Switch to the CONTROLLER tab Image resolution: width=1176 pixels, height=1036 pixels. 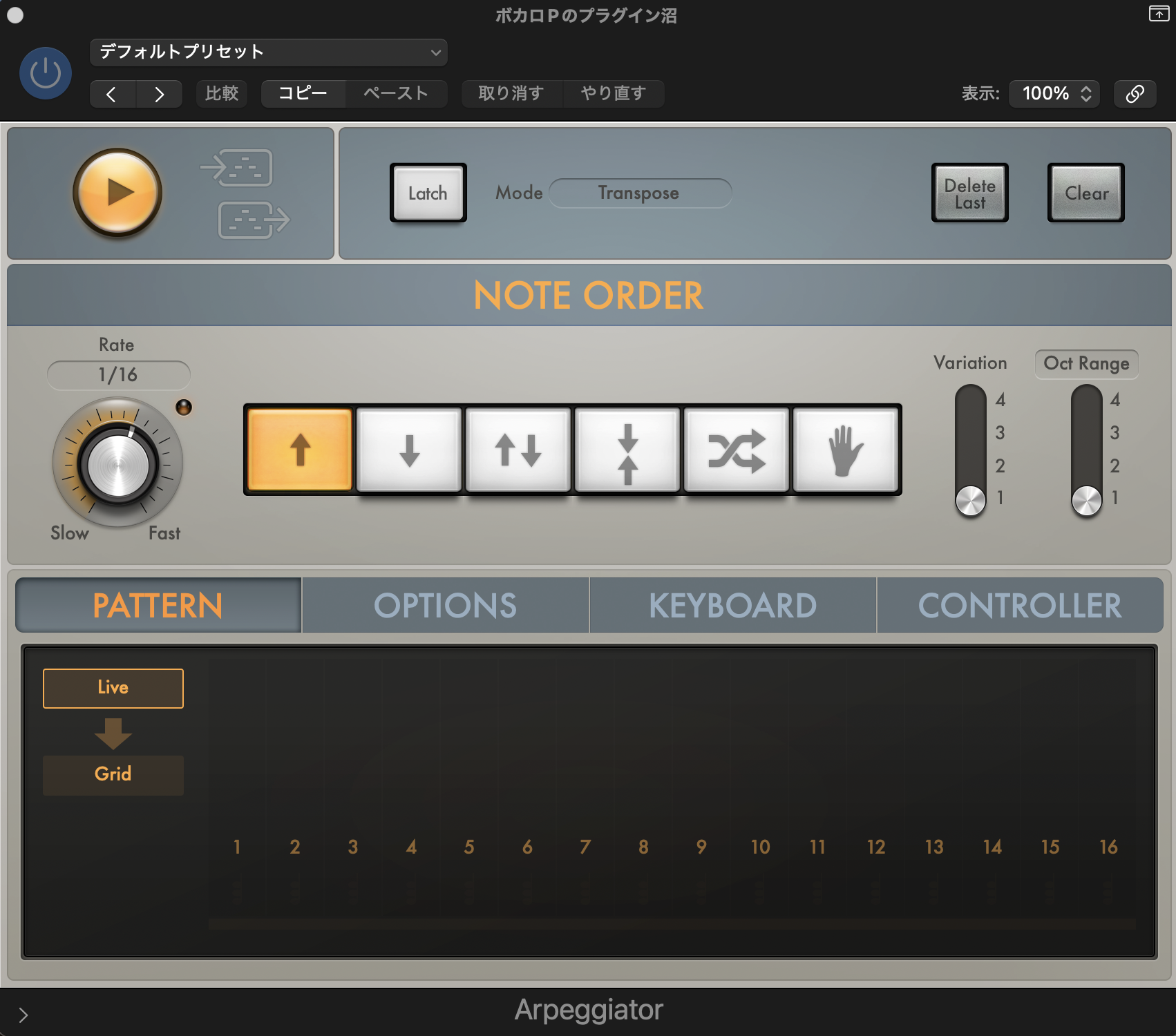point(1020,606)
